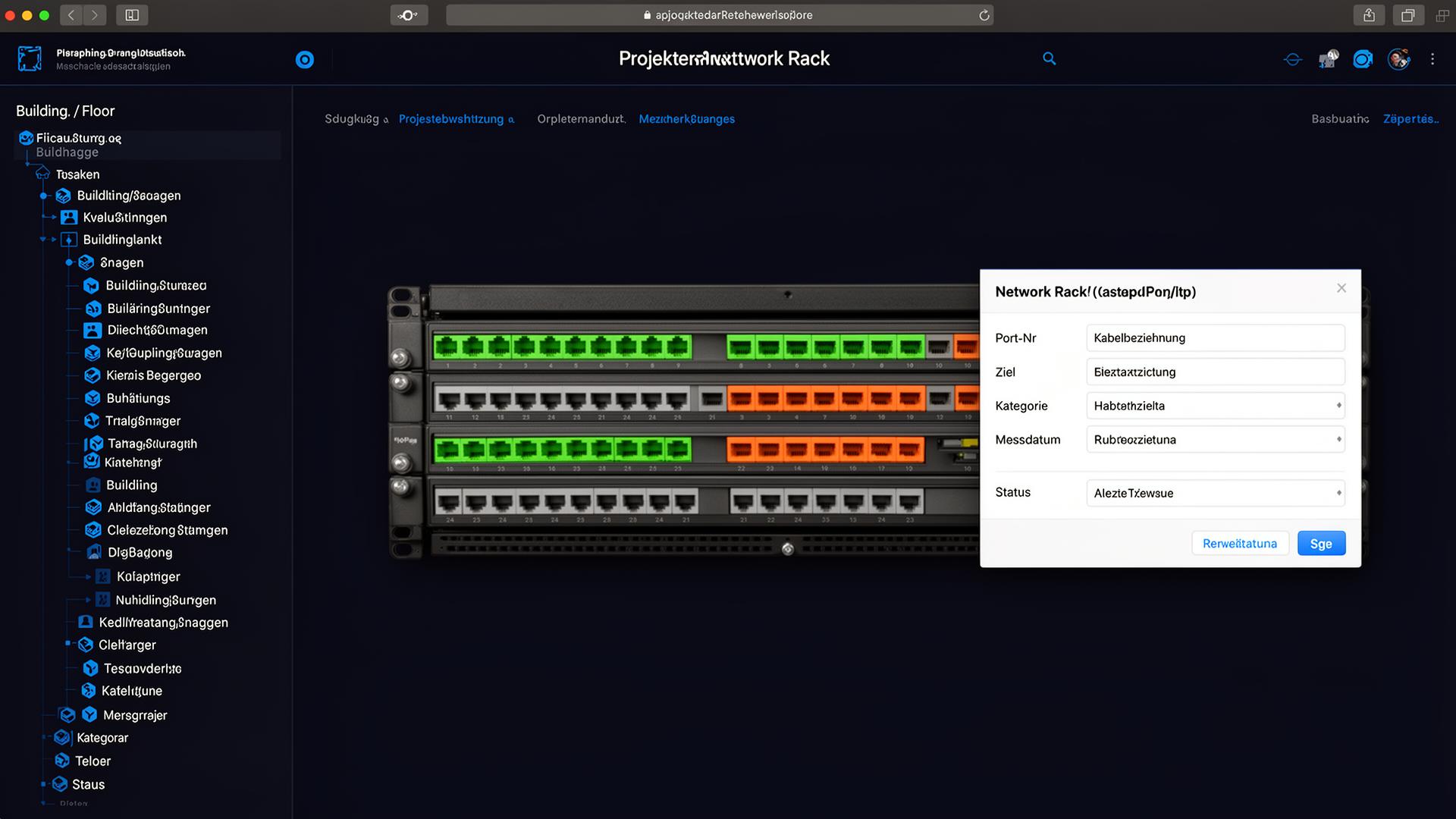Click the Safari sidebar toggle icon
The height and width of the screenshot is (819, 1456).
point(132,15)
